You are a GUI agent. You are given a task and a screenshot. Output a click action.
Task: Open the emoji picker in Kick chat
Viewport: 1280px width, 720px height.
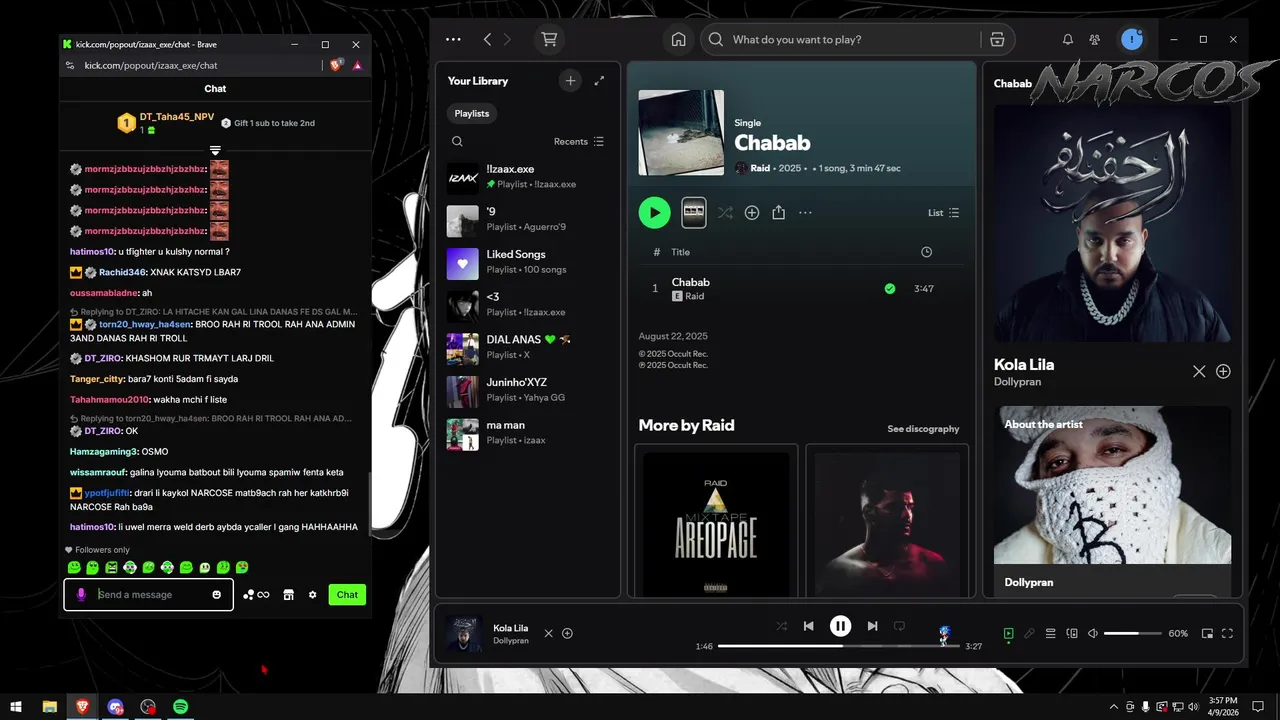coord(216,594)
